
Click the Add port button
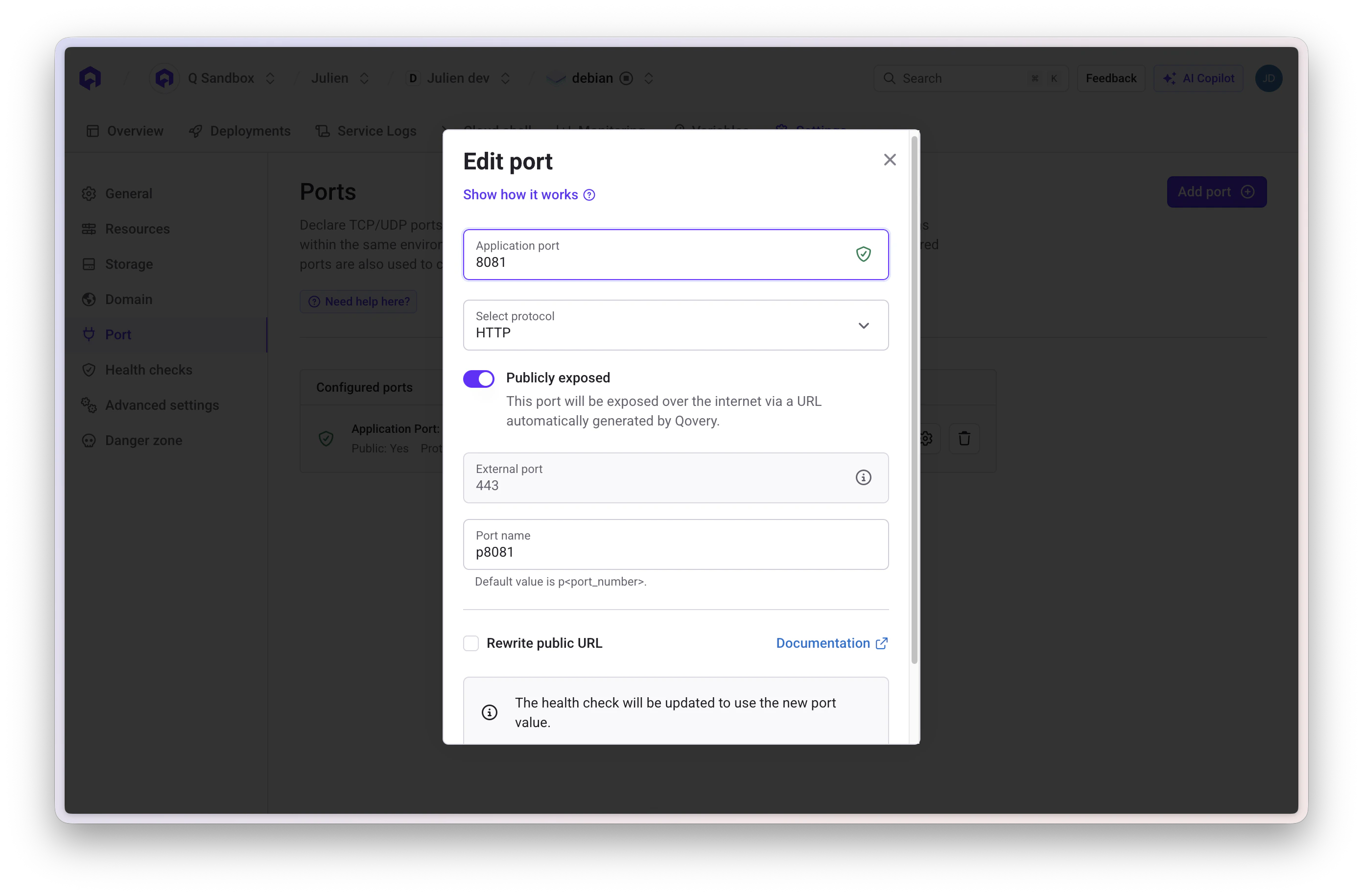(x=1217, y=192)
